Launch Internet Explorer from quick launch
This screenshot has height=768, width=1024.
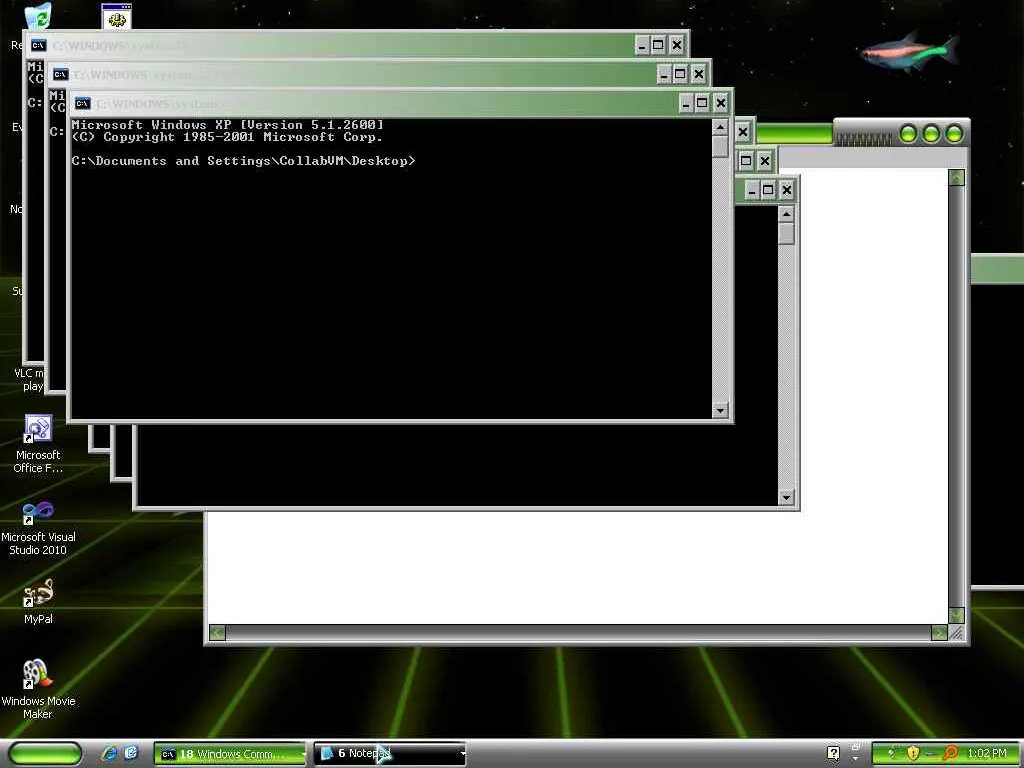point(110,754)
